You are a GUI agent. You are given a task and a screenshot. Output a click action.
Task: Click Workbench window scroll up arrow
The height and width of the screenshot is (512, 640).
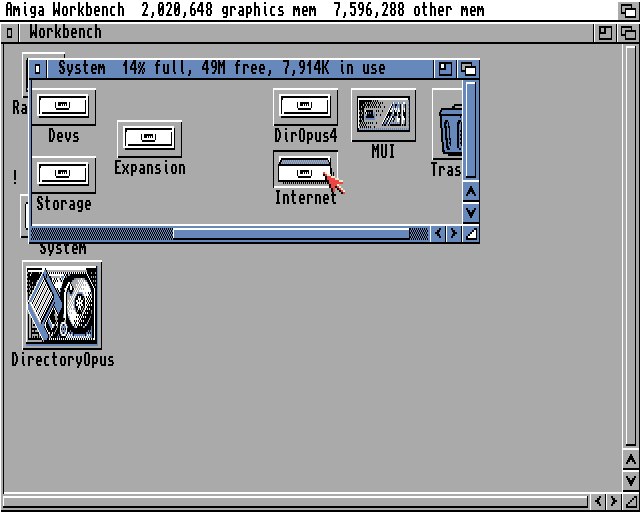pos(631,461)
